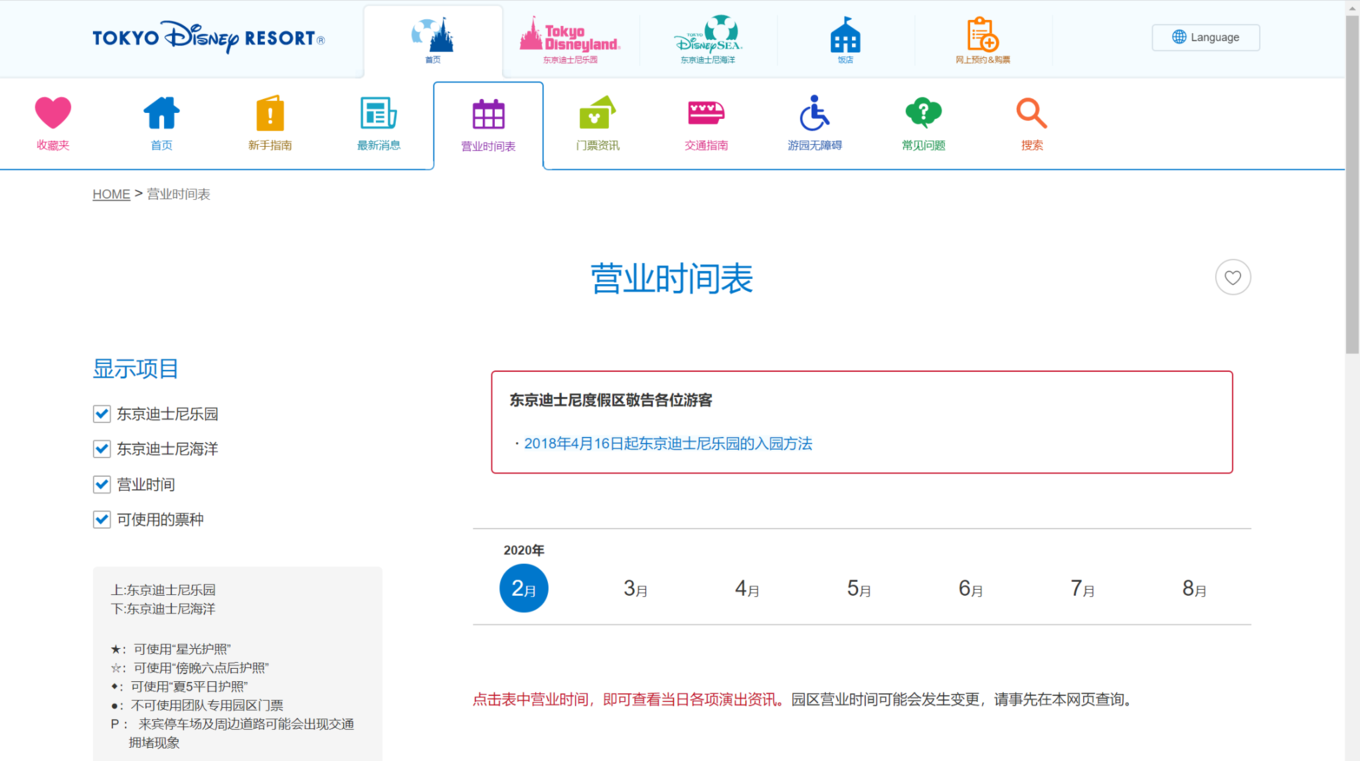The image size is (1360, 761).
Task: Open Tokyo DisneySea park icon
Action: [708, 35]
